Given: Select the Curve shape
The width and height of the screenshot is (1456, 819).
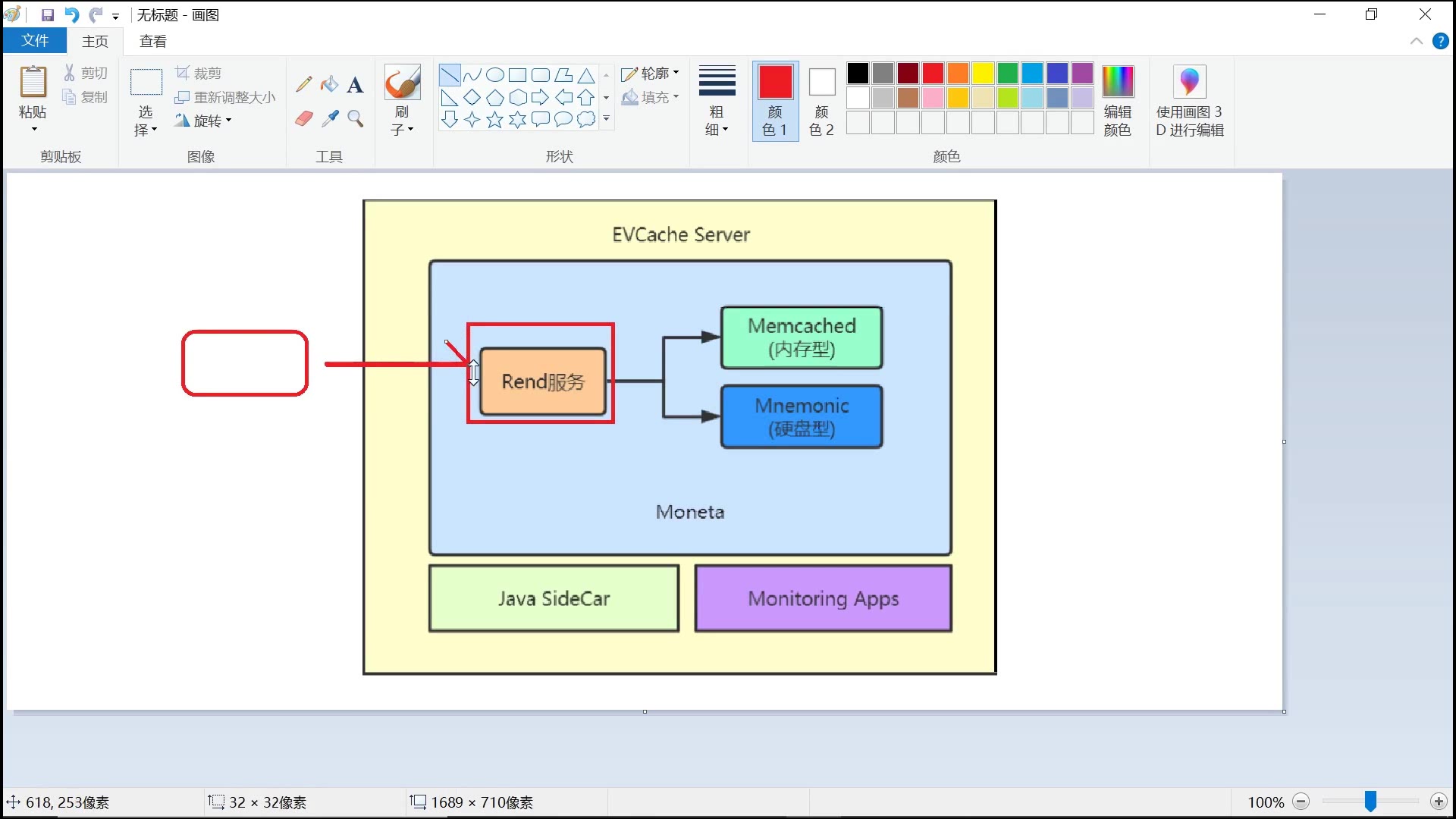Looking at the screenshot, I should click(472, 75).
